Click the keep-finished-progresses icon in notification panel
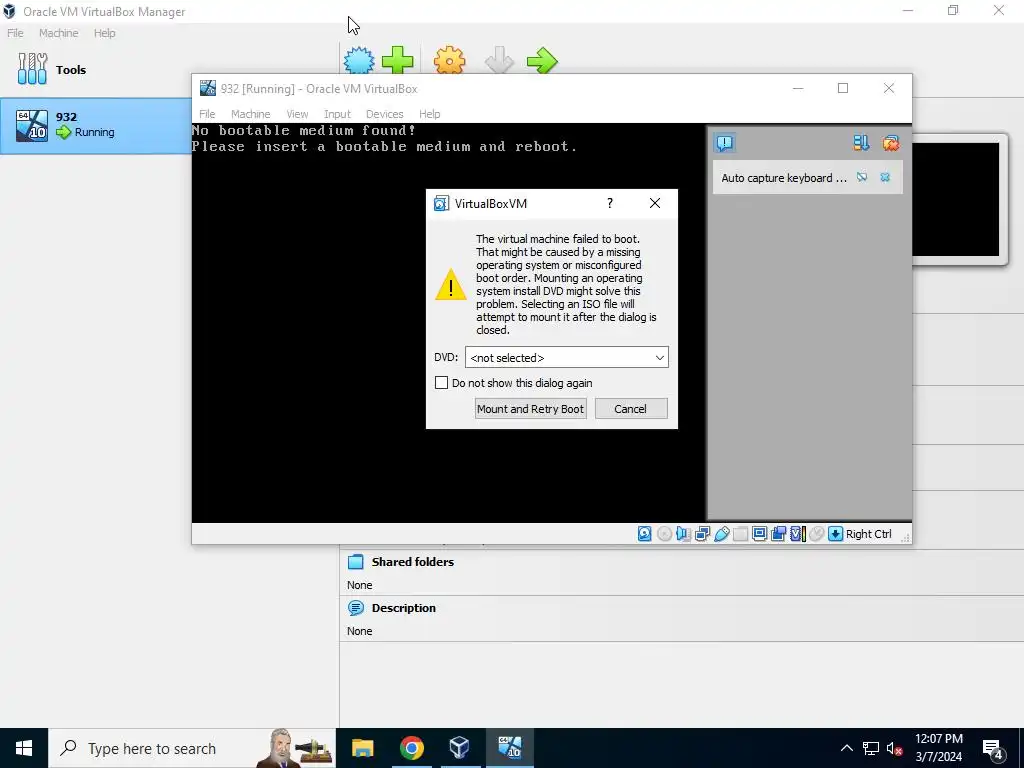Screen dimensions: 1024x768 (x=861, y=142)
